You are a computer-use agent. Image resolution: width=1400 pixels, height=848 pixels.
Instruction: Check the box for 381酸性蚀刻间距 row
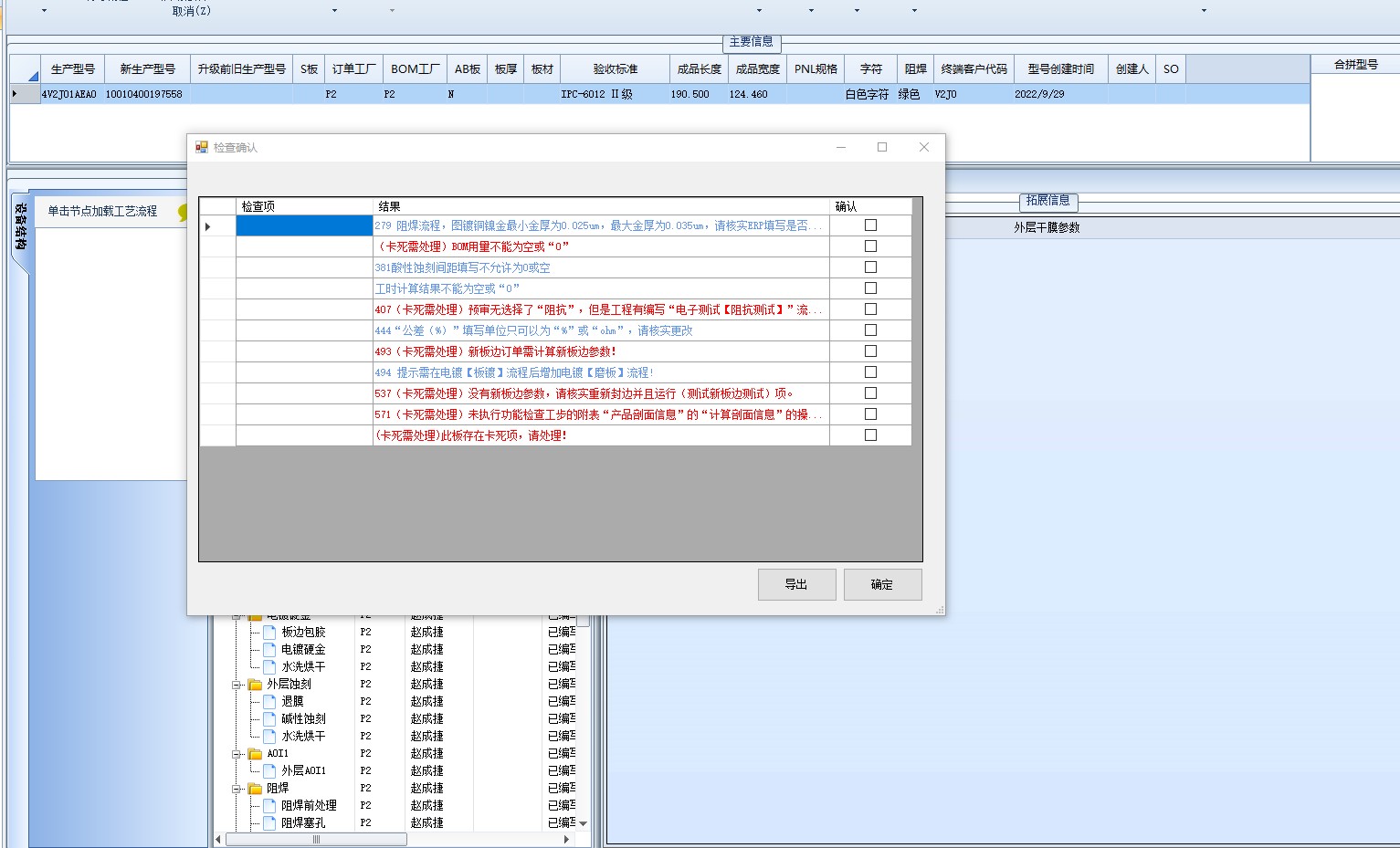(x=870, y=267)
